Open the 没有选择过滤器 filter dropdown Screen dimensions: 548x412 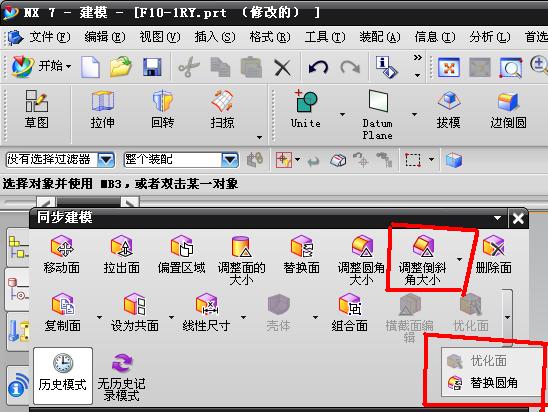click(x=106, y=160)
